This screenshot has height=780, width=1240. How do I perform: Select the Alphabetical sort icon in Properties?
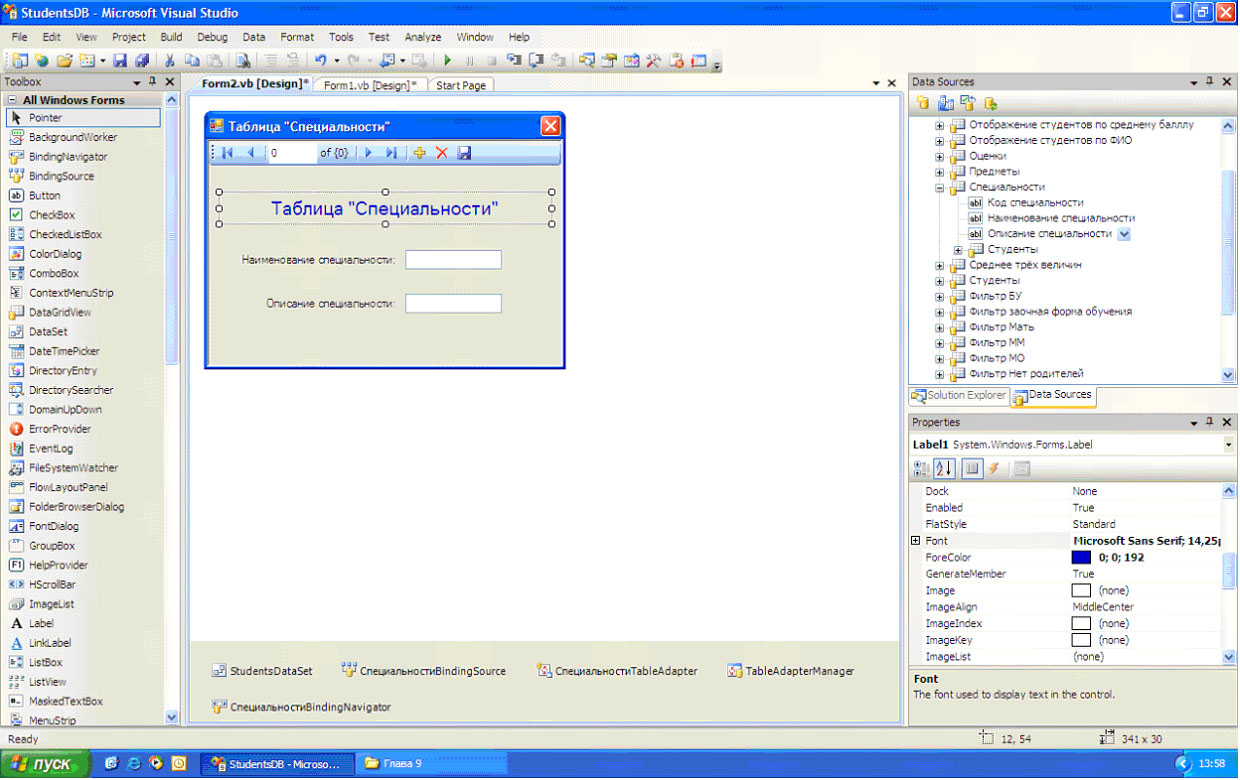click(x=944, y=469)
